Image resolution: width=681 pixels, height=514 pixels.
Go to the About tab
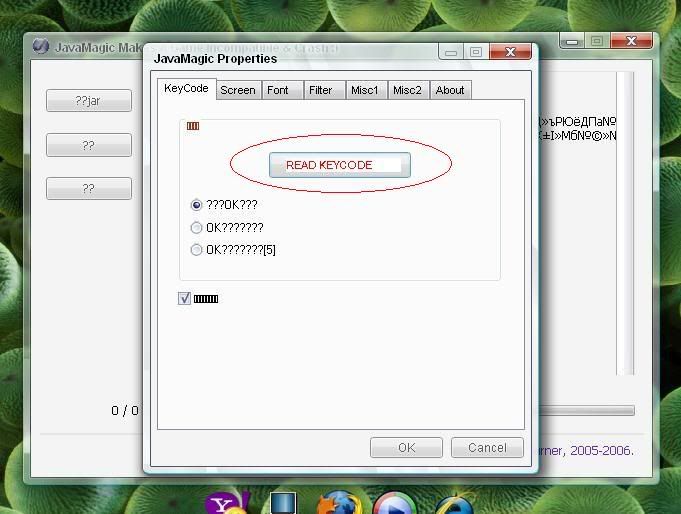(x=450, y=90)
